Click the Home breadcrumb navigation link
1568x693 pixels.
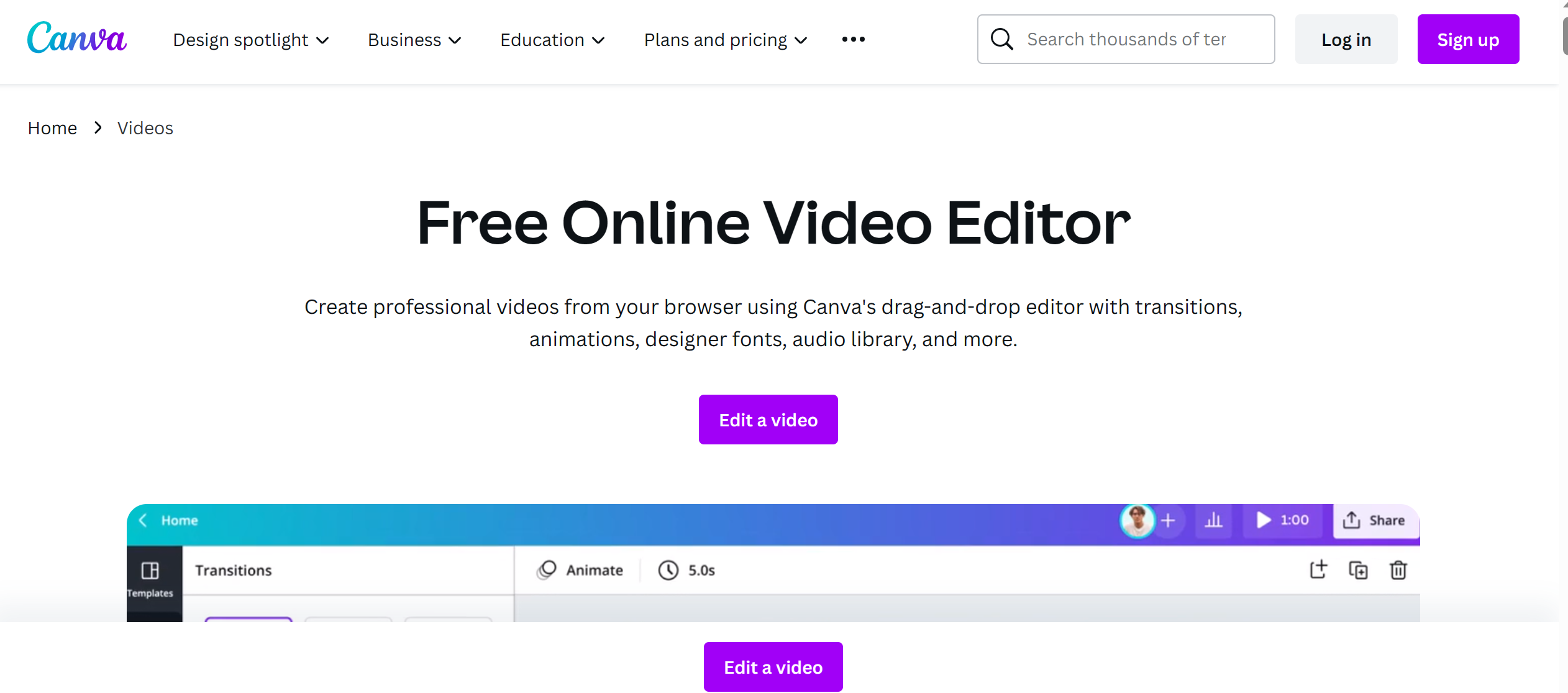(53, 127)
